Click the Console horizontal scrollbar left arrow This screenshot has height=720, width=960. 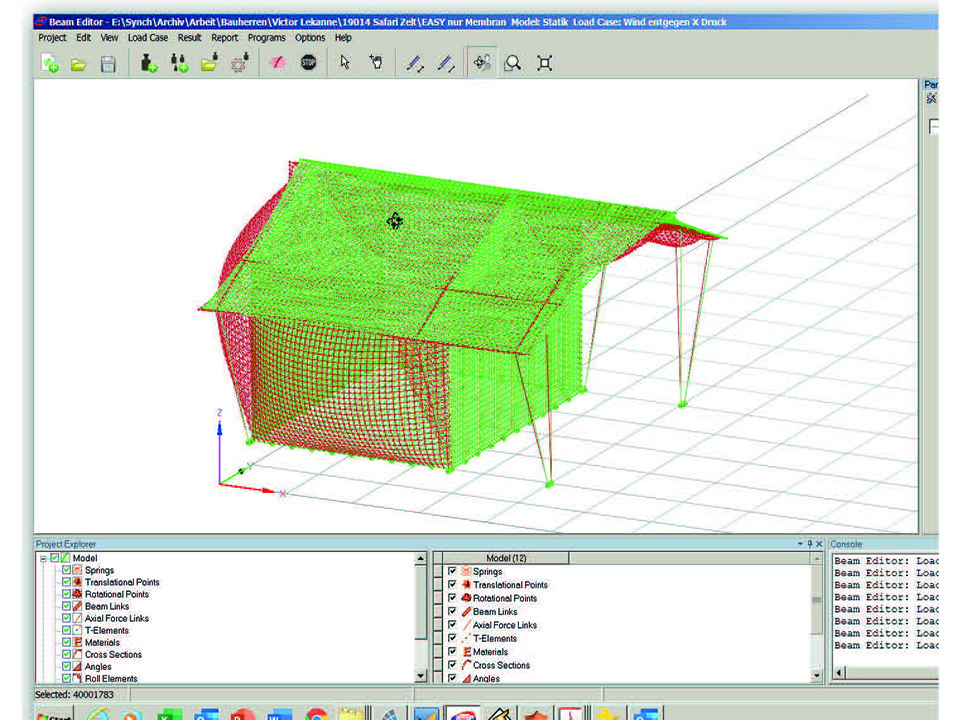(837, 673)
